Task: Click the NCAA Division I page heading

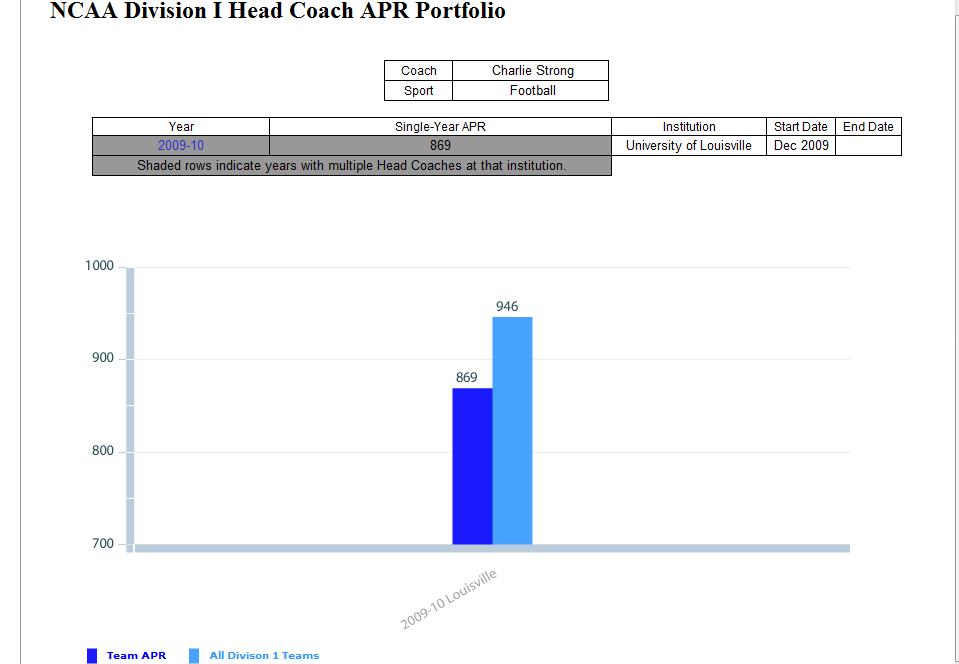Action: (x=278, y=12)
